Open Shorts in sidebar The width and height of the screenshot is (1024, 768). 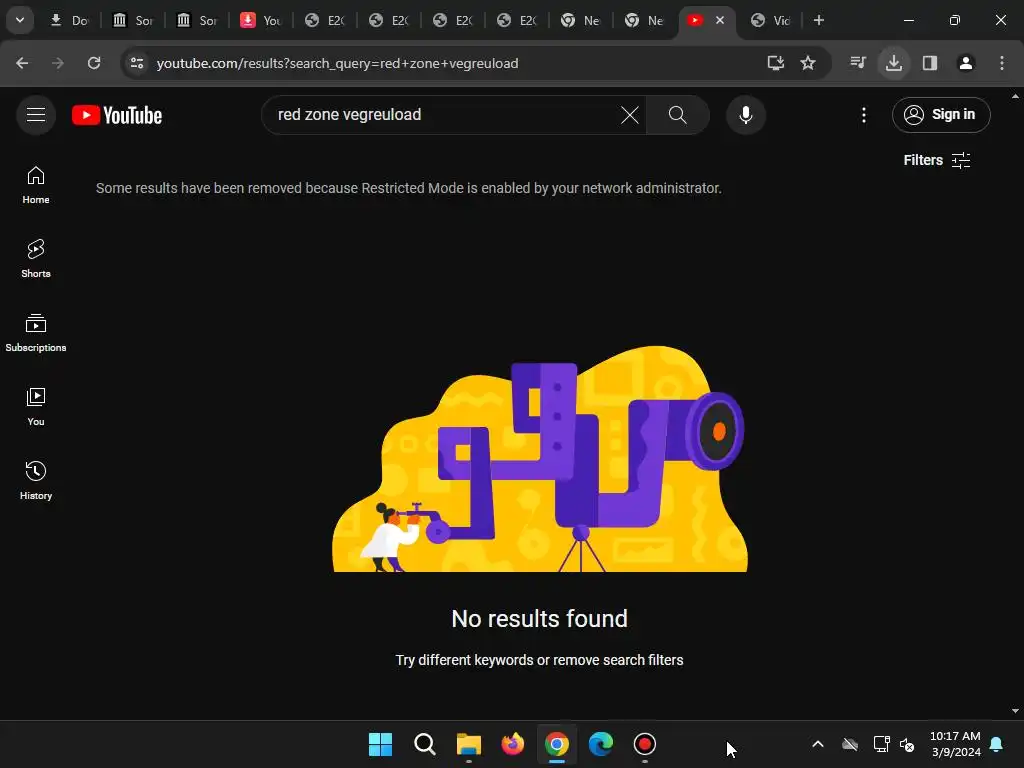click(x=36, y=259)
